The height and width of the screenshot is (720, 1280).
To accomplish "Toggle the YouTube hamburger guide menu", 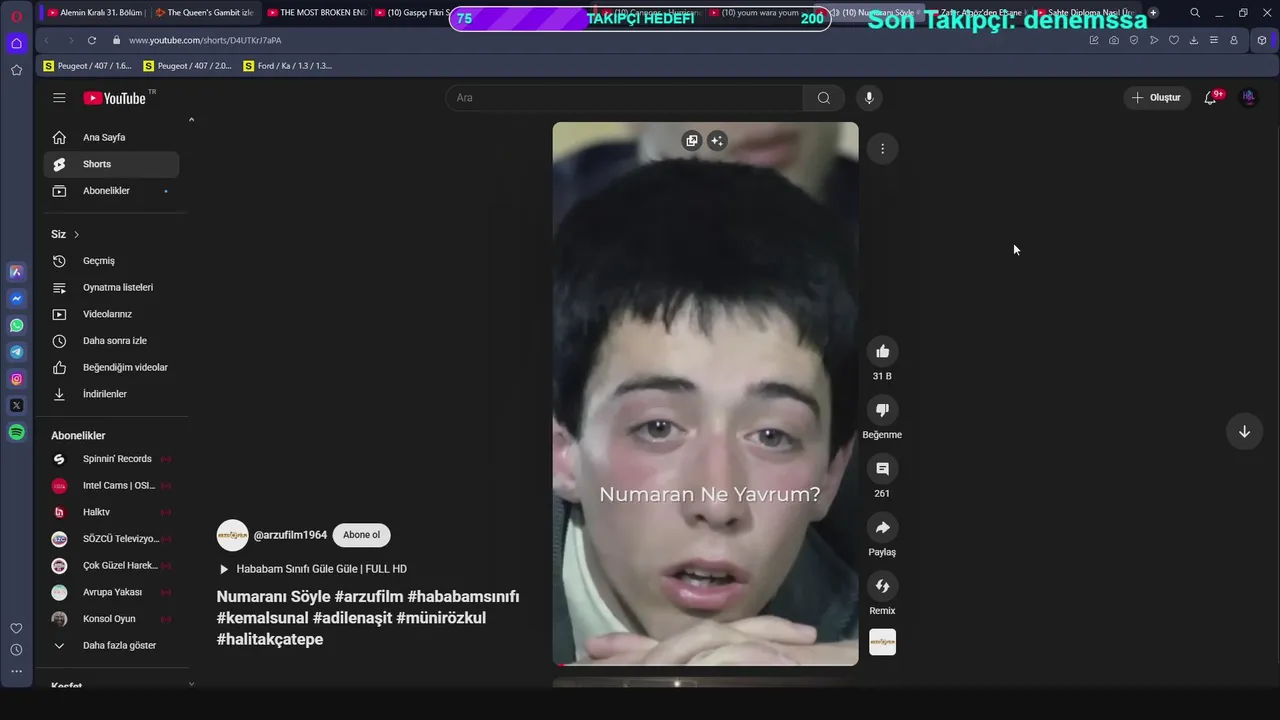I will coord(59,97).
